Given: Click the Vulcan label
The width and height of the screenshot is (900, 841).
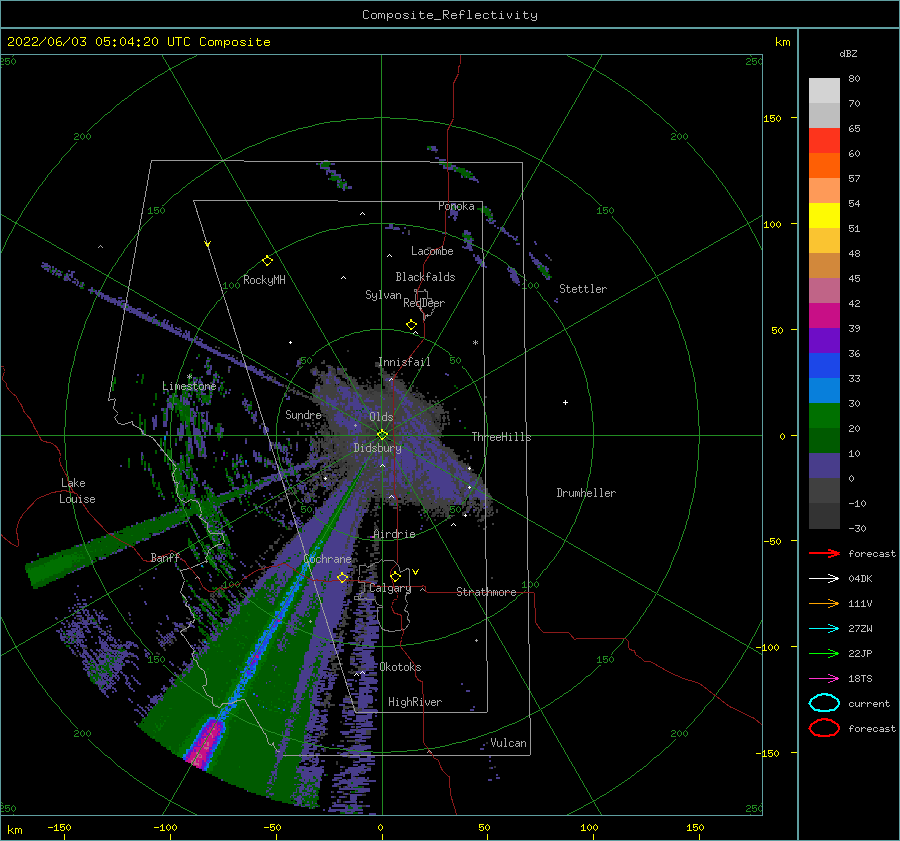Looking at the screenshot, I should coord(509,743).
